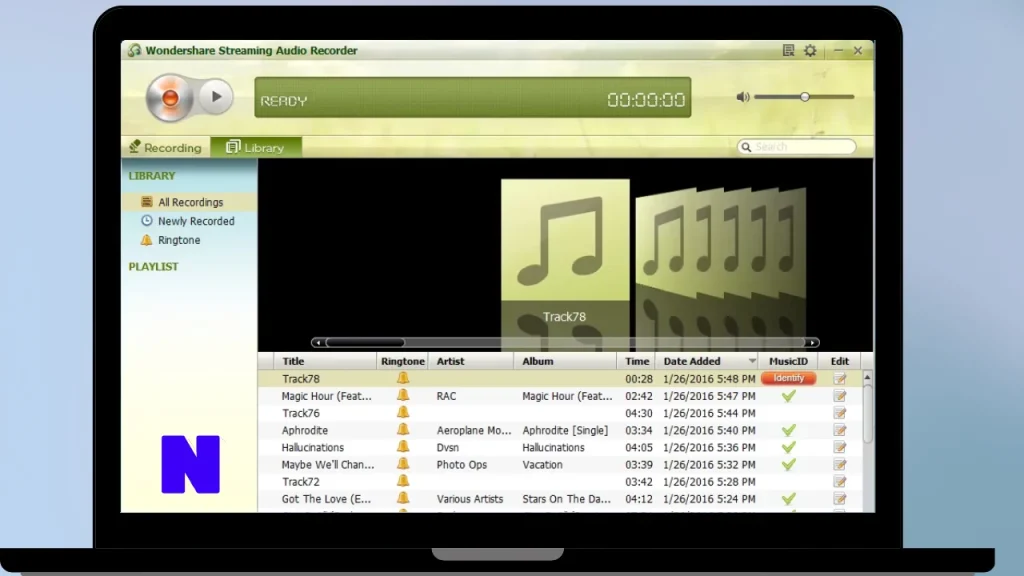Screen dimensions: 1024x576
Task: Select the Track72 title in list
Action: tap(300, 481)
